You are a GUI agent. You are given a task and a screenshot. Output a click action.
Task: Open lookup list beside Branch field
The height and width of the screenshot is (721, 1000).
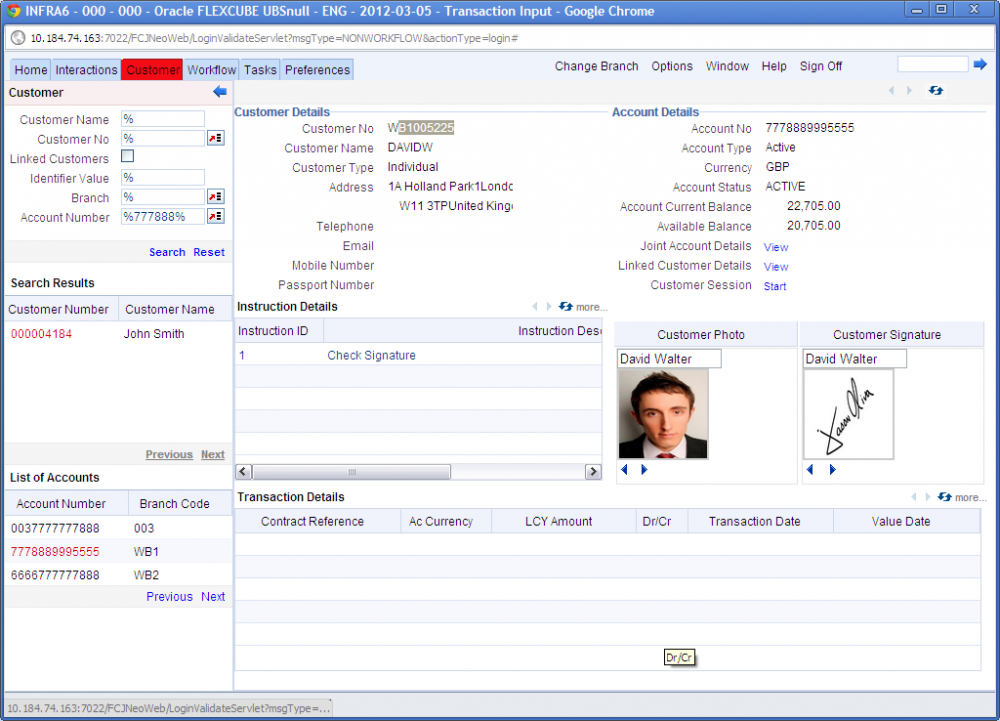pos(216,197)
